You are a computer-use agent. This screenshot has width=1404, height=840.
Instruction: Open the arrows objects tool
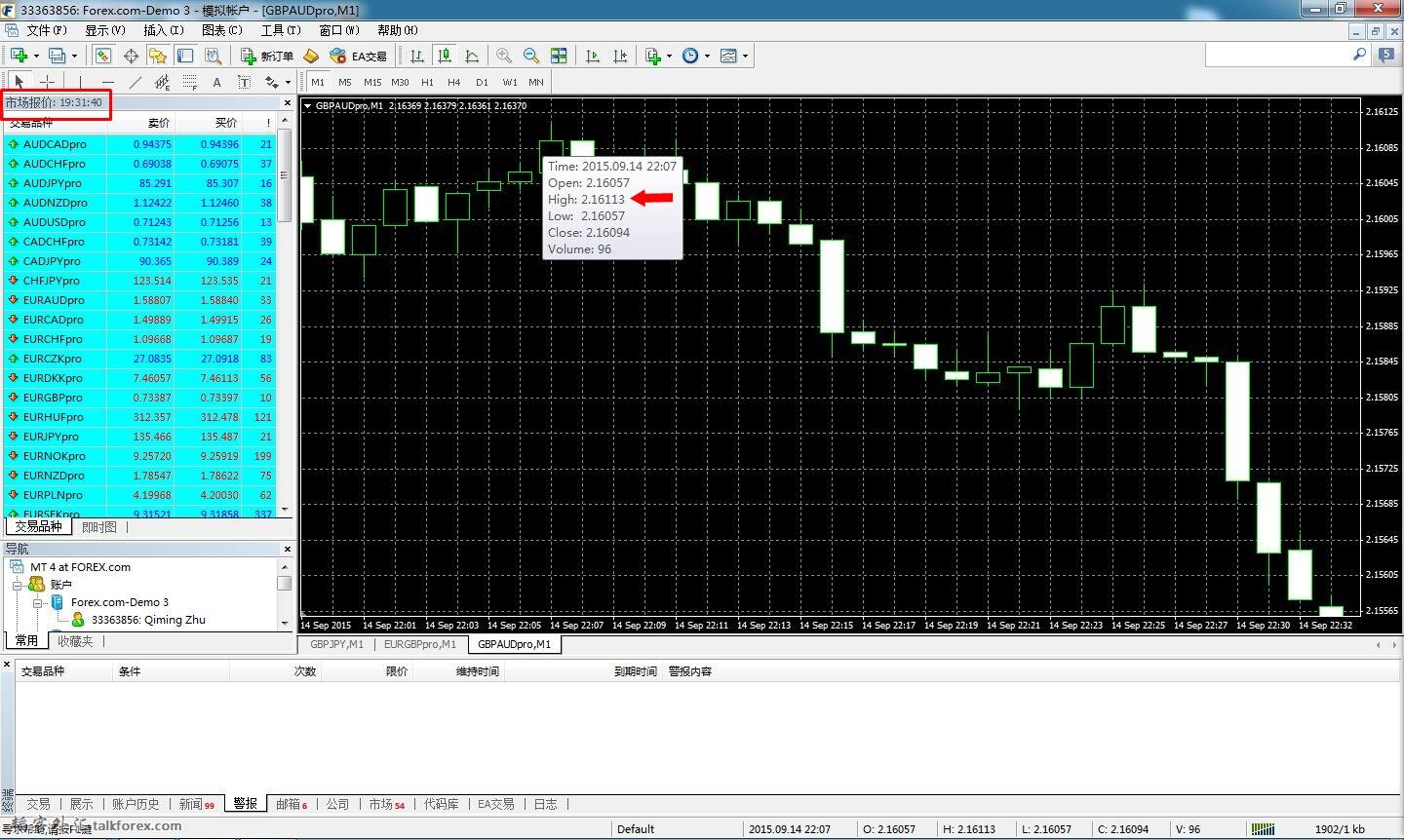272,82
